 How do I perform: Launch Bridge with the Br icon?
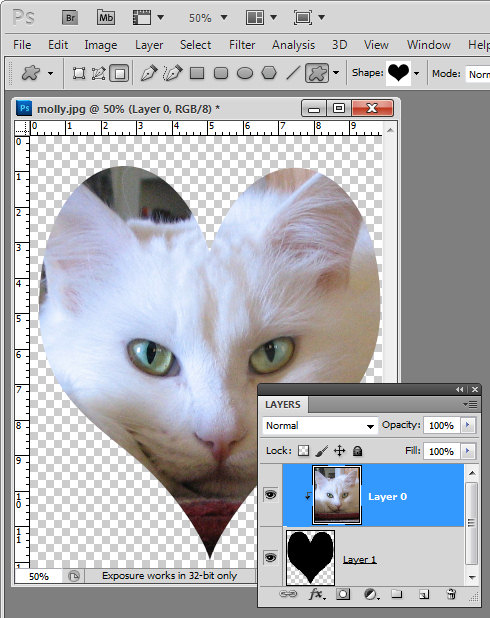(70, 17)
